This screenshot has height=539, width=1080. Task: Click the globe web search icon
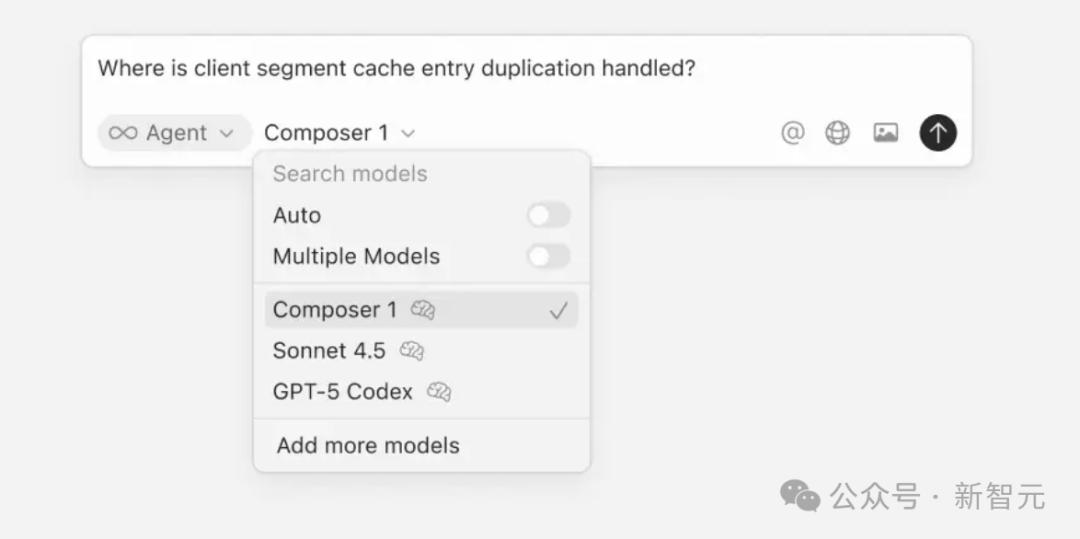click(x=837, y=133)
